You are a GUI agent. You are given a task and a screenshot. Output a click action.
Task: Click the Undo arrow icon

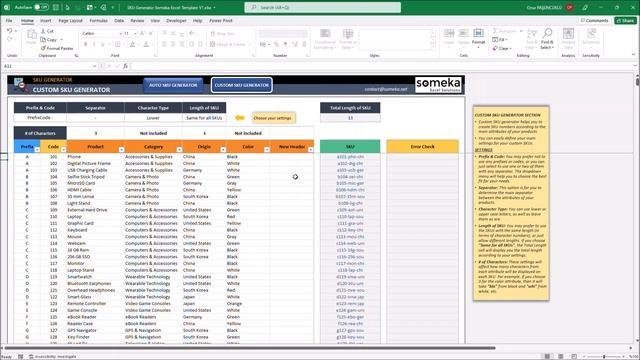click(9, 31)
